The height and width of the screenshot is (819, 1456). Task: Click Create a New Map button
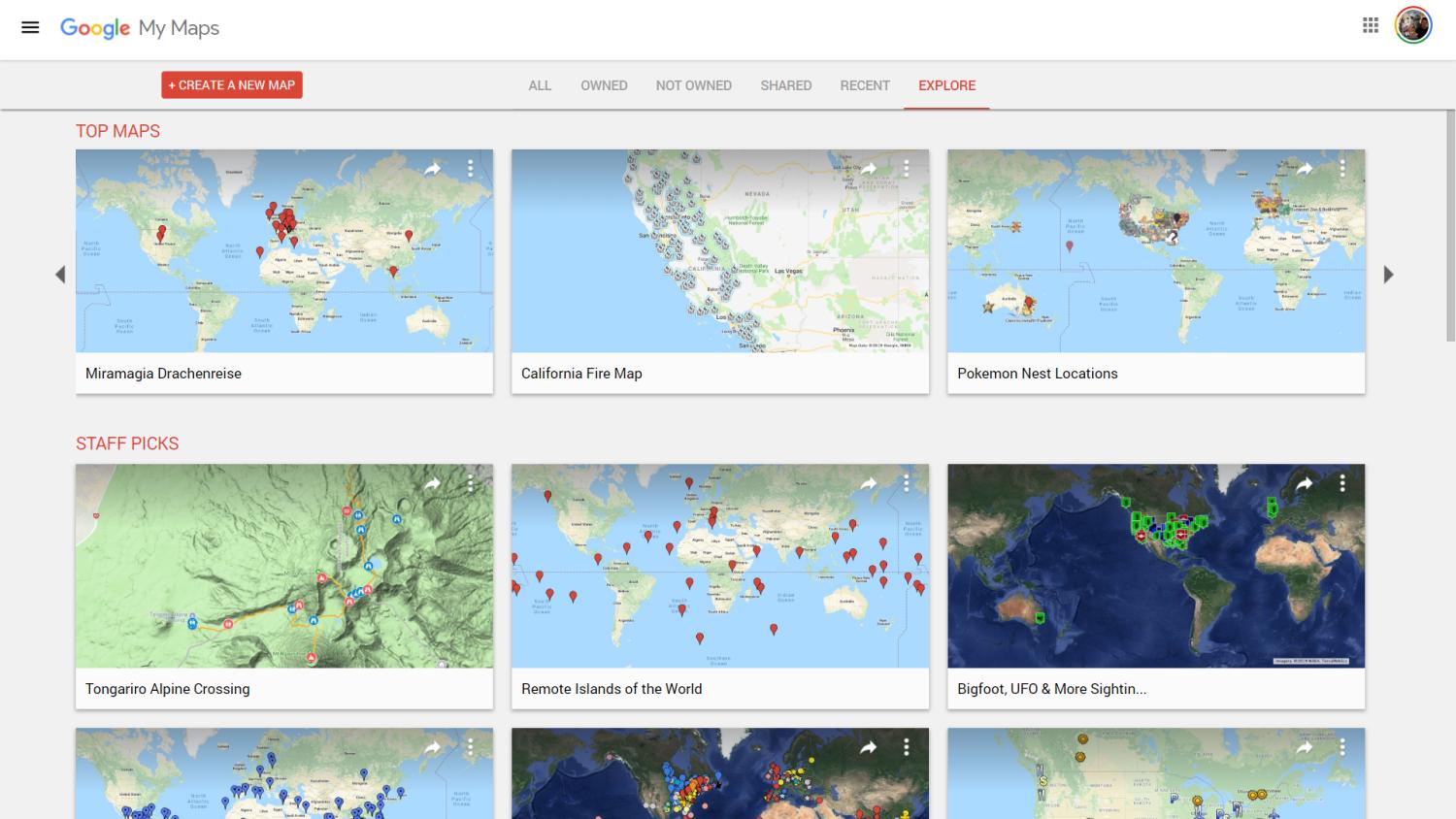pos(232,85)
